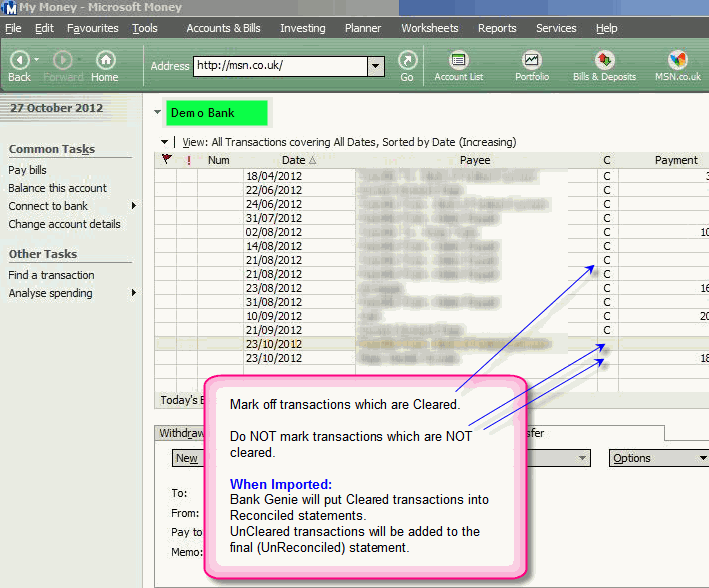709x588 pixels.
Task: Click the C cleared column header
Action: [x=607, y=160]
